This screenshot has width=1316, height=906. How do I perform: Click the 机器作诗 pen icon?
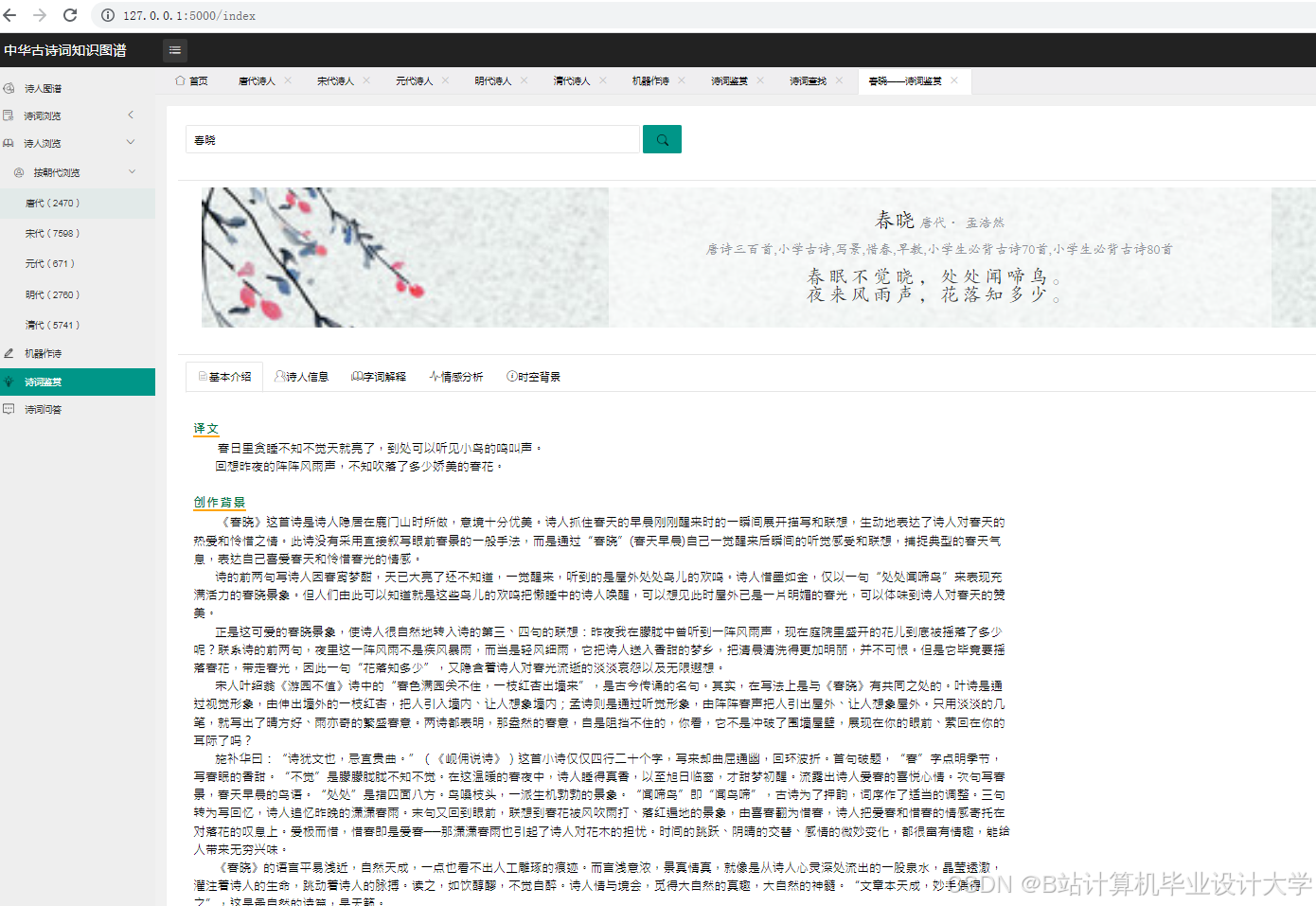9,353
